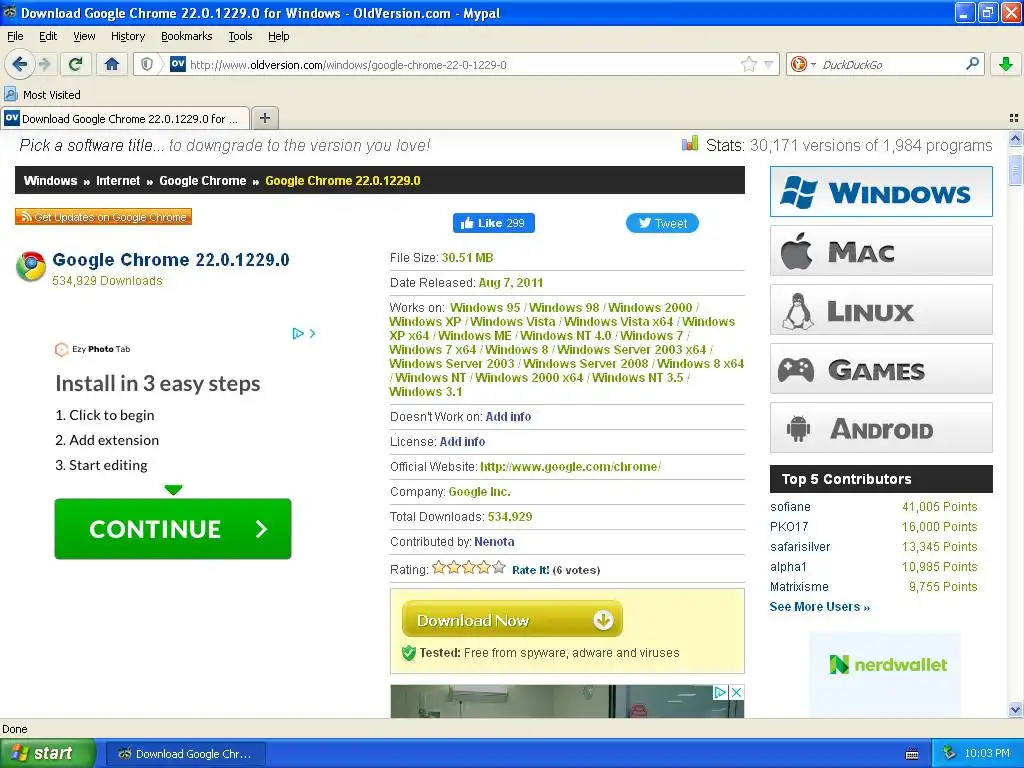This screenshot has height=768, width=1024.
Task: Click the Google Chrome logo icon
Action: [x=31, y=266]
